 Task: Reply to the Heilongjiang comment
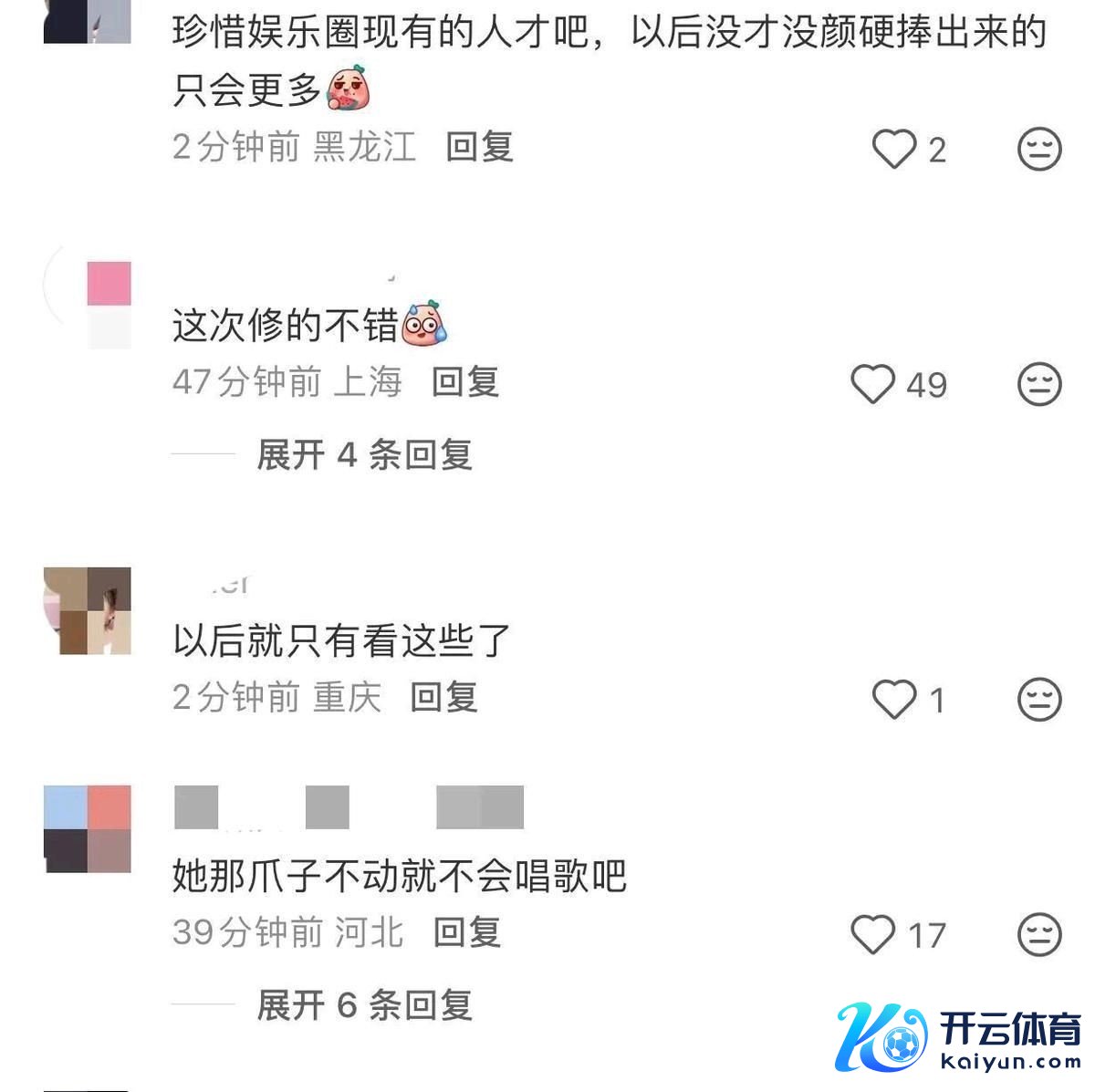click(480, 147)
